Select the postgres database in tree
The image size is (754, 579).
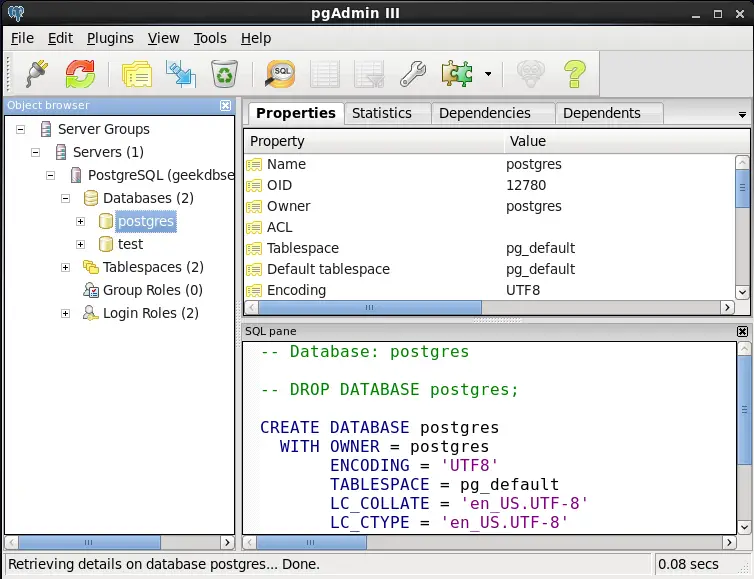(146, 221)
